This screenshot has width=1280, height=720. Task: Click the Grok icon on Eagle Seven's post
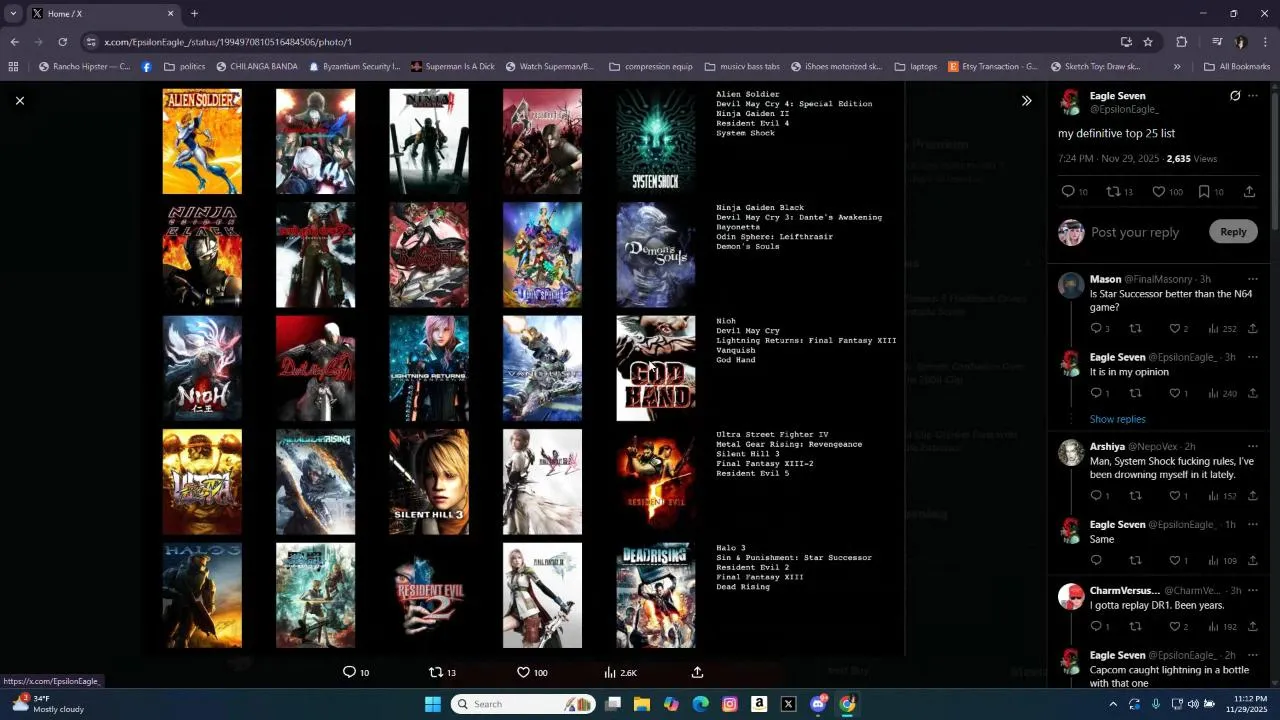pyautogui.click(x=1235, y=96)
